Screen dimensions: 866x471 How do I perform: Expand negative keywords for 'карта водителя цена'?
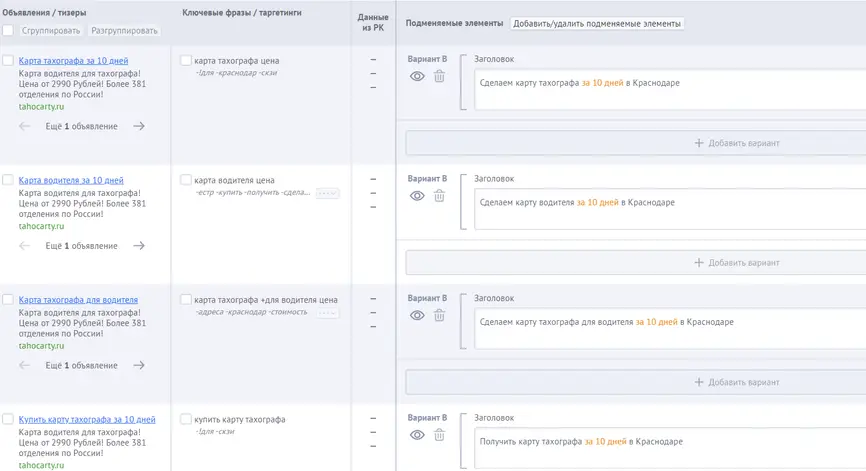pyautogui.click(x=328, y=193)
